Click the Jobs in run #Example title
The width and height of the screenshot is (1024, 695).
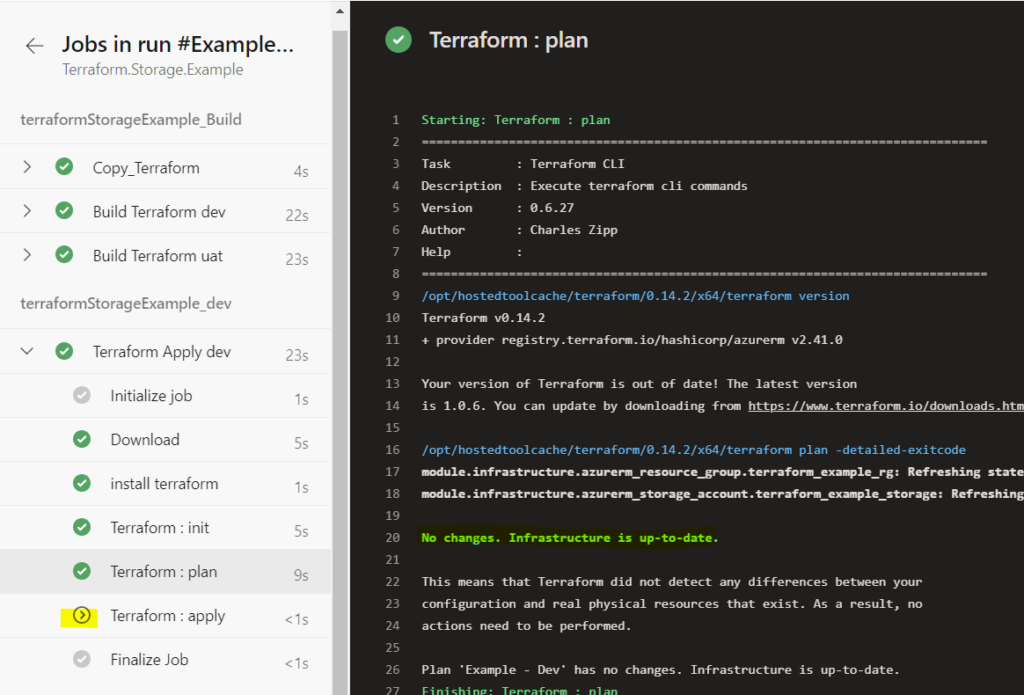coord(178,44)
